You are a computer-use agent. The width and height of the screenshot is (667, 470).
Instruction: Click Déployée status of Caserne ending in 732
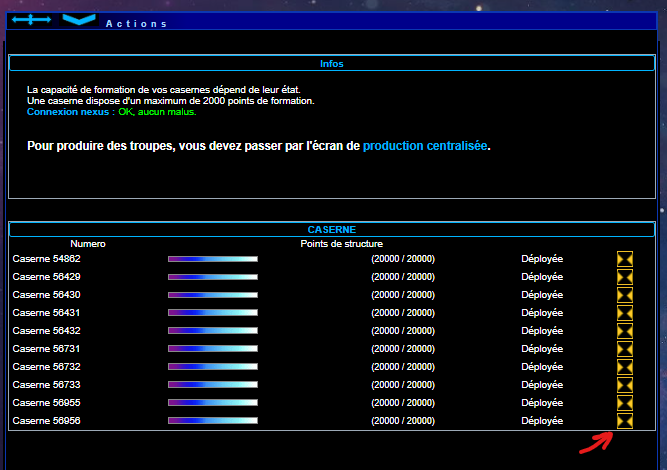point(542,367)
